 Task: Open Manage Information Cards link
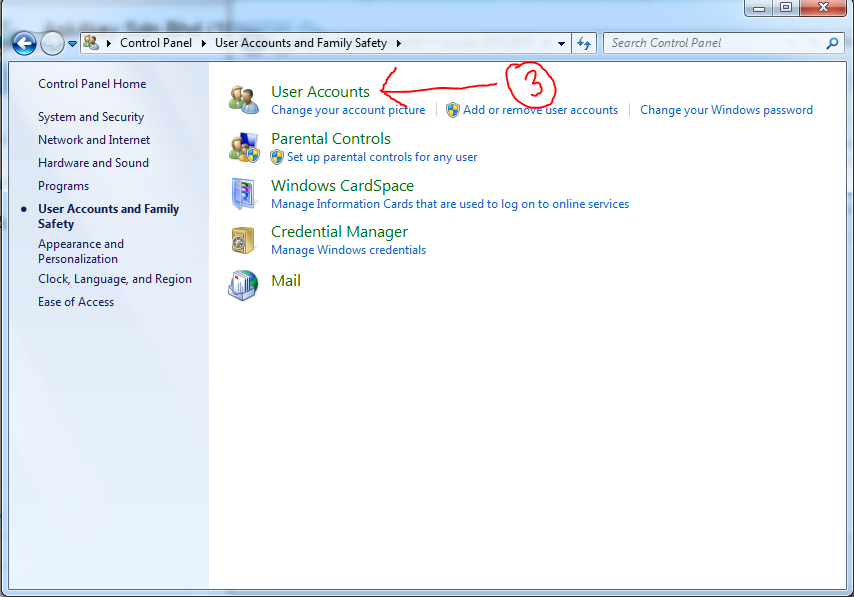click(x=450, y=204)
